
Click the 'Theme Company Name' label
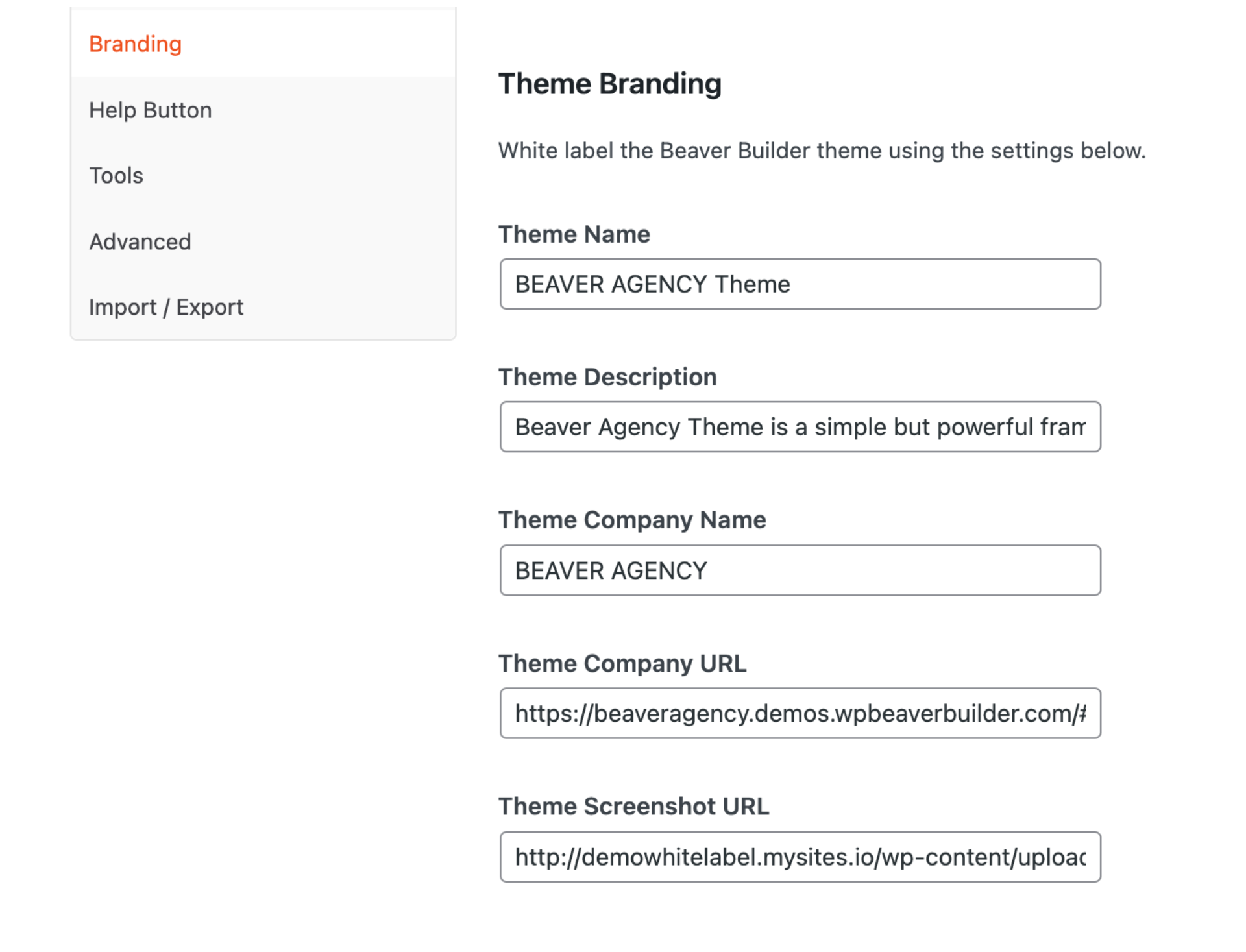click(x=631, y=520)
